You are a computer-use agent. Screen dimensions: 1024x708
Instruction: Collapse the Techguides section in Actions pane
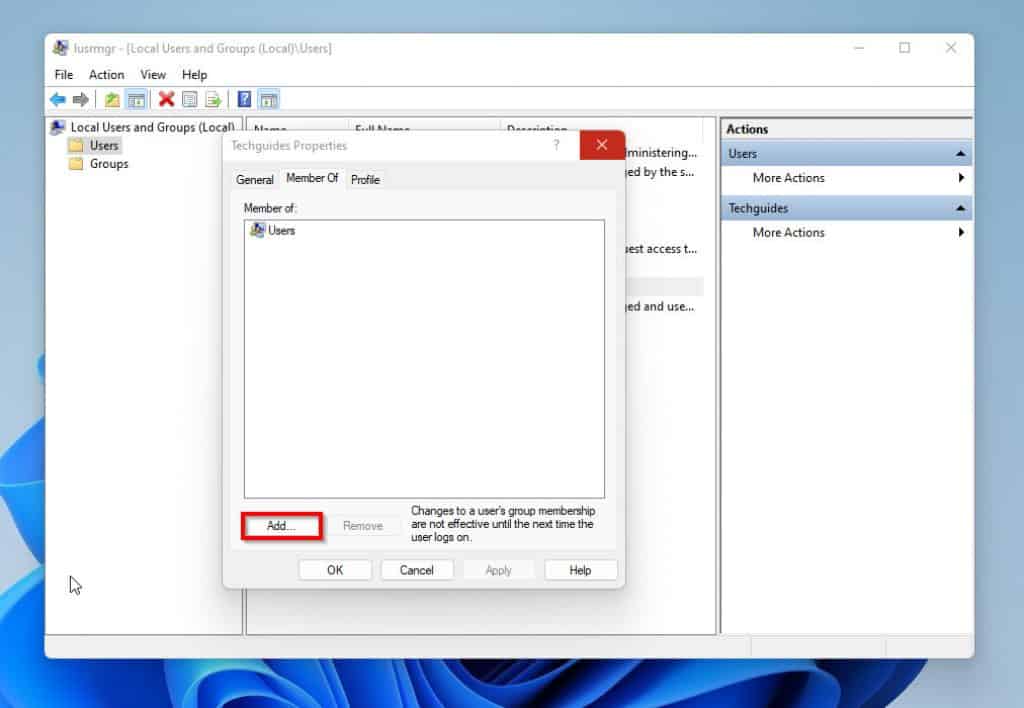pos(959,208)
